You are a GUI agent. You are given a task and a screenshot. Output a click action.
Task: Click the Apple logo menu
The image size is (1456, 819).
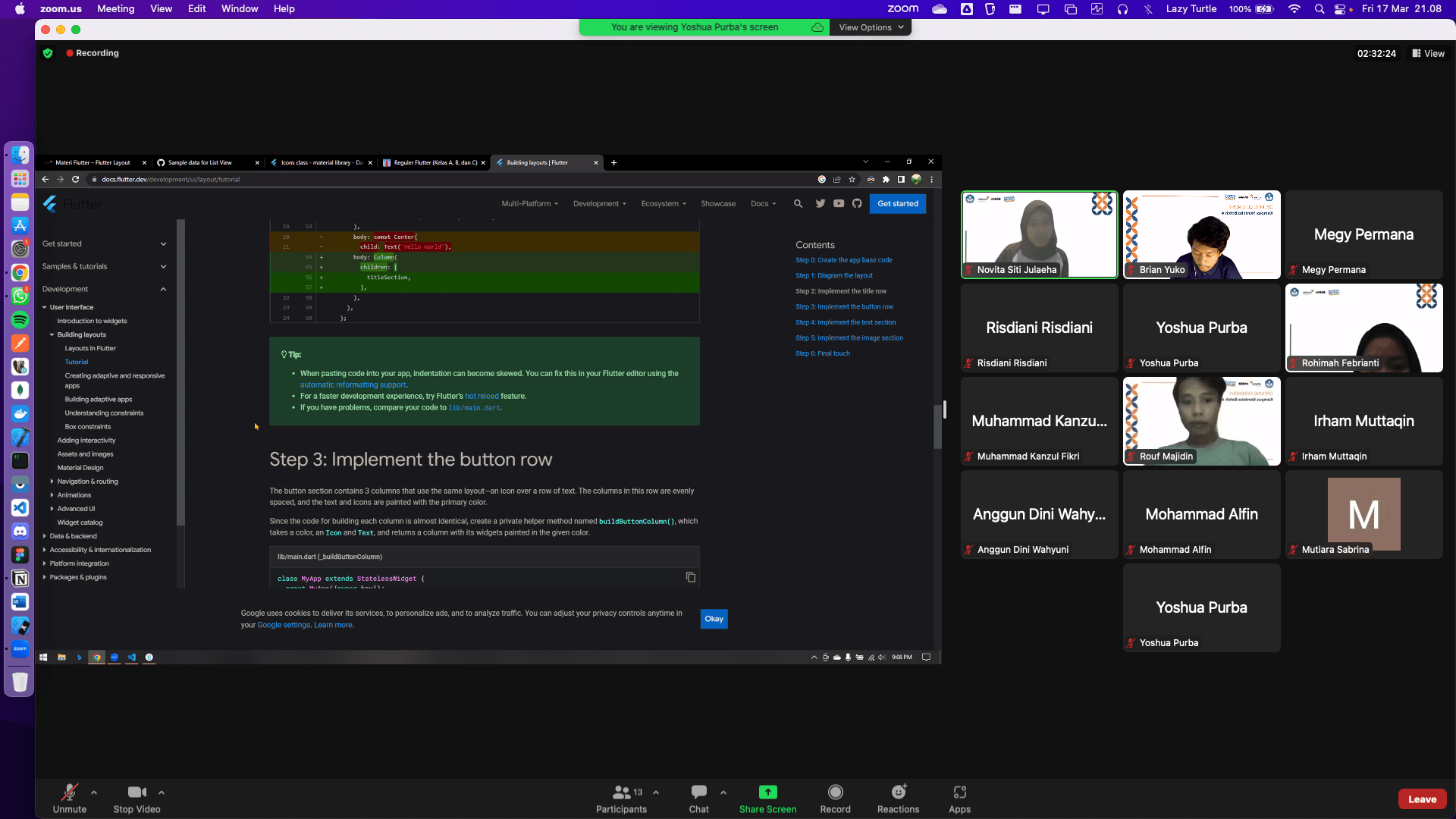coord(20,9)
